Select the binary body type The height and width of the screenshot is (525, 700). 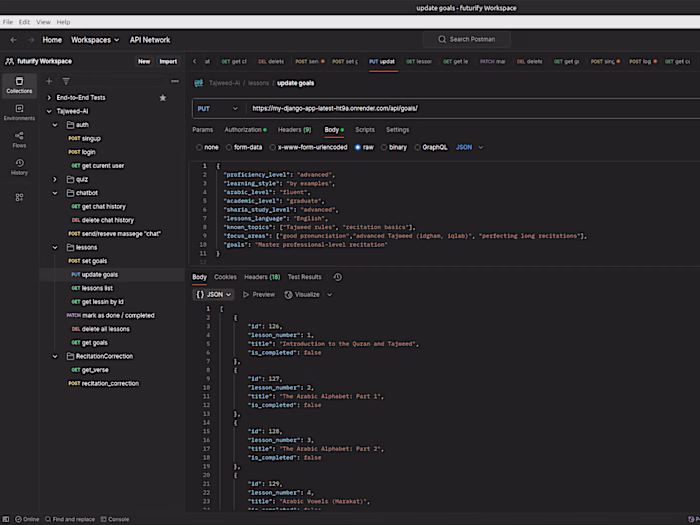coord(397,147)
